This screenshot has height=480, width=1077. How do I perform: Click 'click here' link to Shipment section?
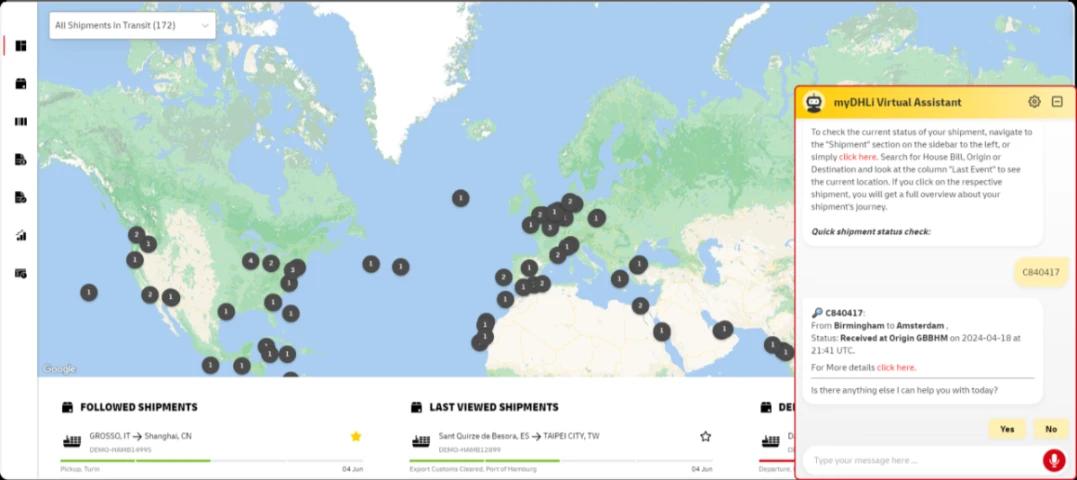pos(857,157)
